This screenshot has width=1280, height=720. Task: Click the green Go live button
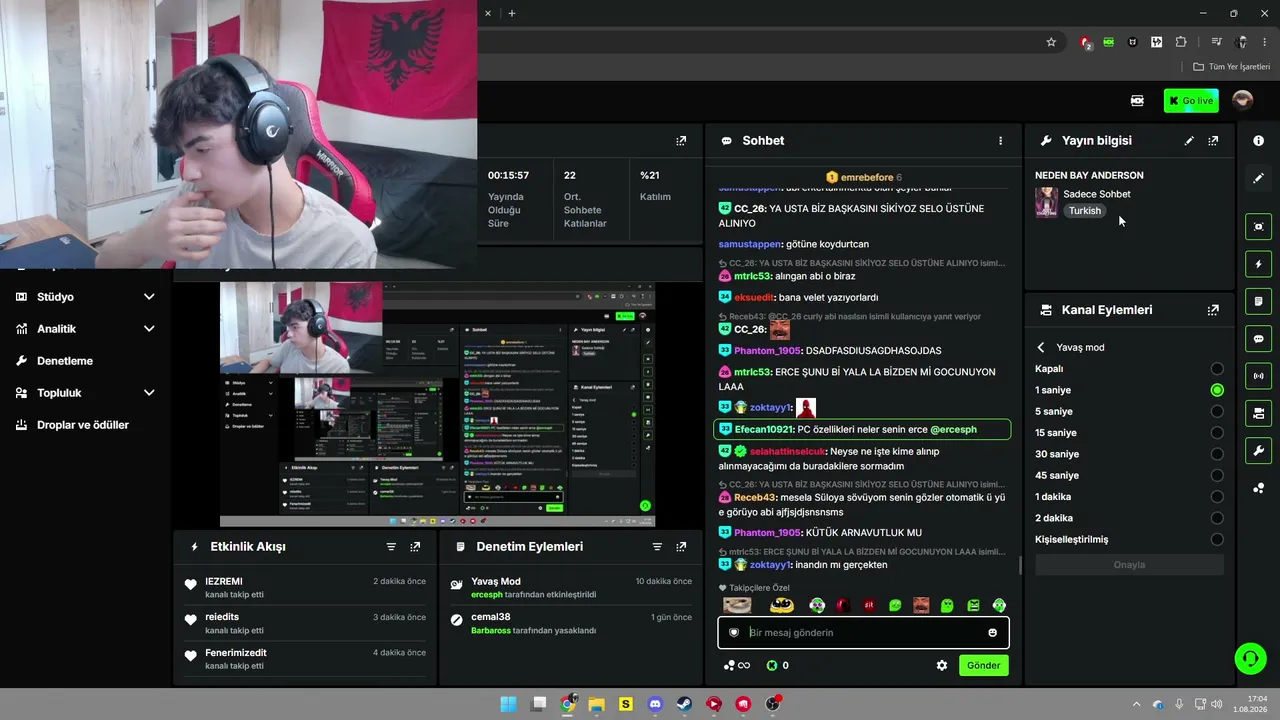pos(1191,100)
